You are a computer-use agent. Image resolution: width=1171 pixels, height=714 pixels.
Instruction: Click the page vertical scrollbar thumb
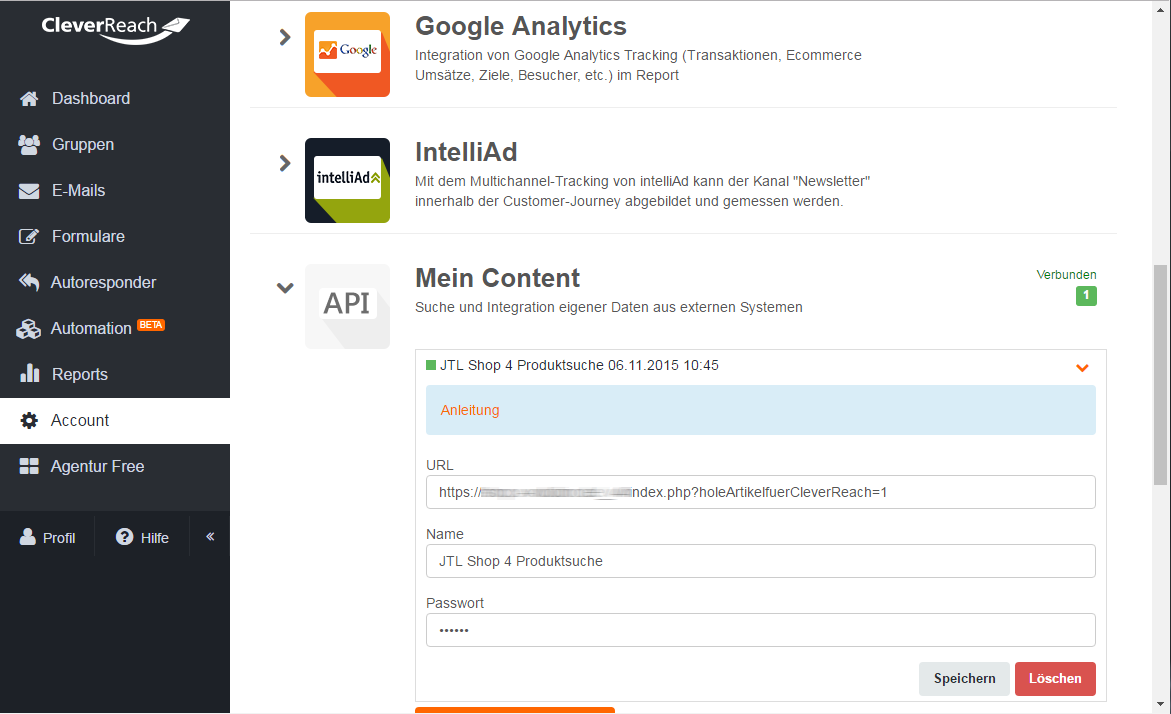(x=1160, y=375)
